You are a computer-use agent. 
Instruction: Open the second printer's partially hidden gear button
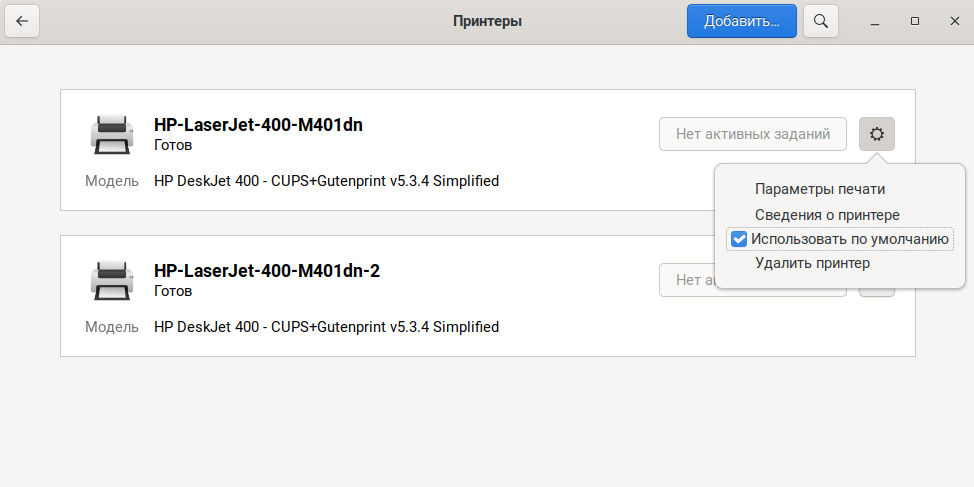[x=877, y=291]
